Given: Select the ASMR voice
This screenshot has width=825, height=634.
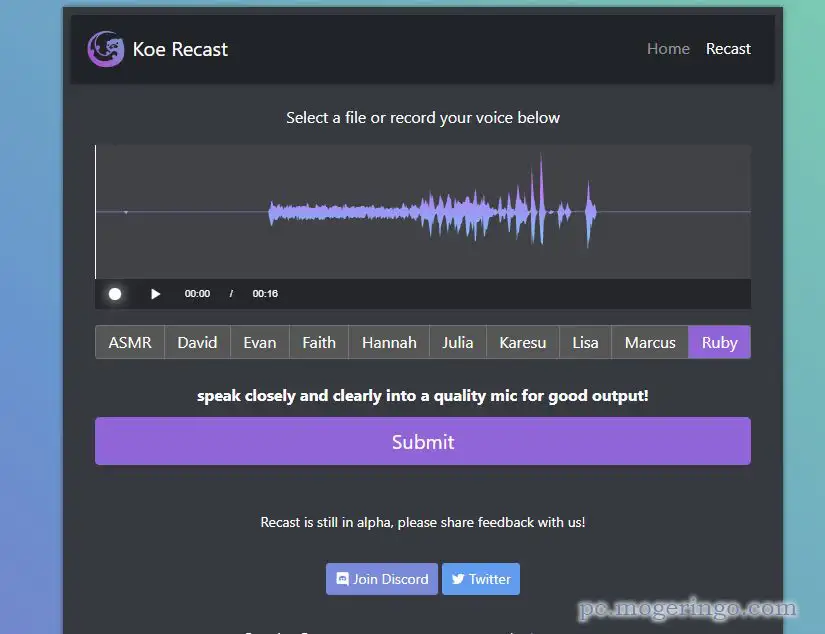Looking at the screenshot, I should coord(130,342).
